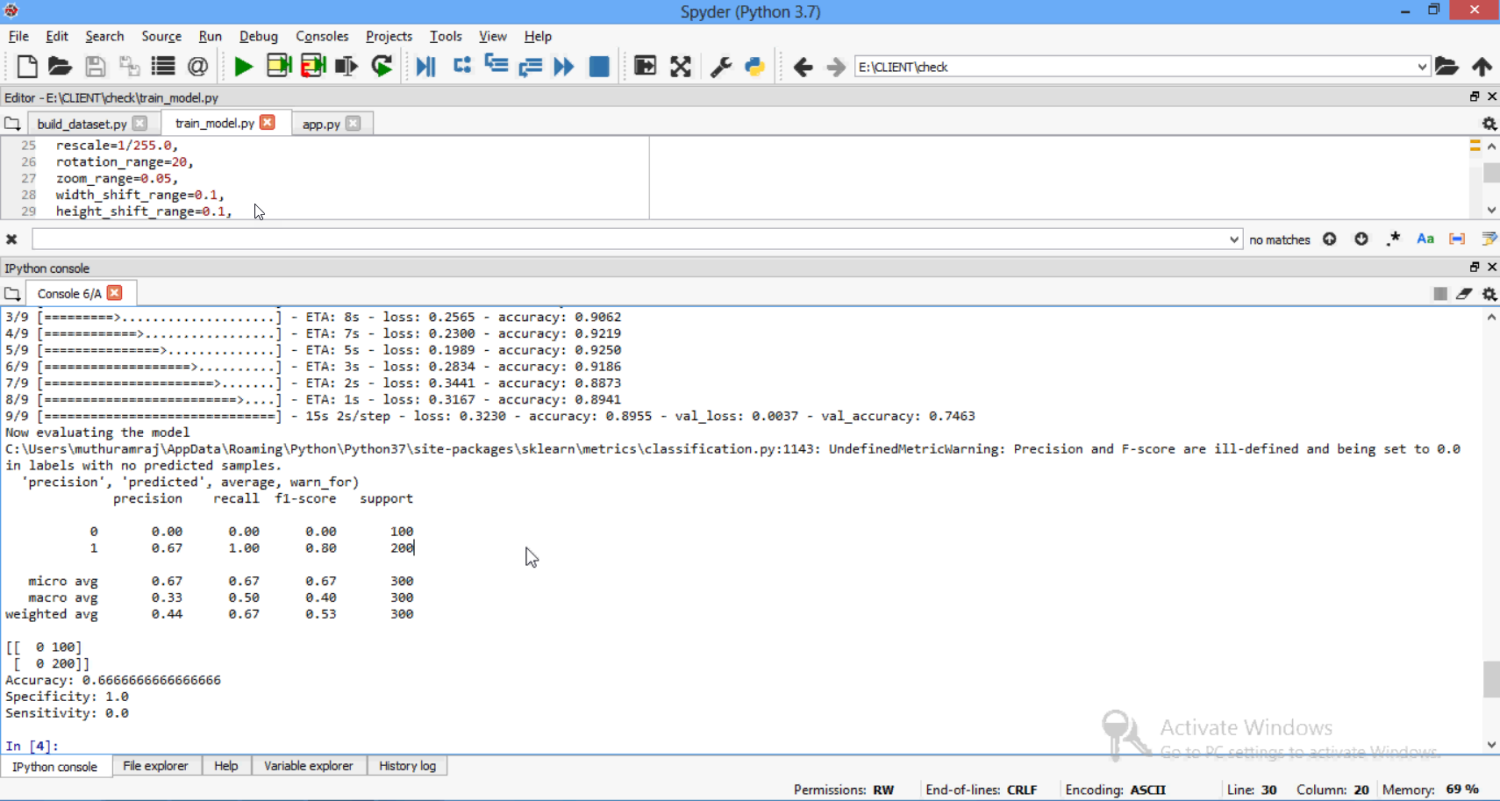
Task: Open Preferences with the wrench icon
Action: click(x=721, y=67)
